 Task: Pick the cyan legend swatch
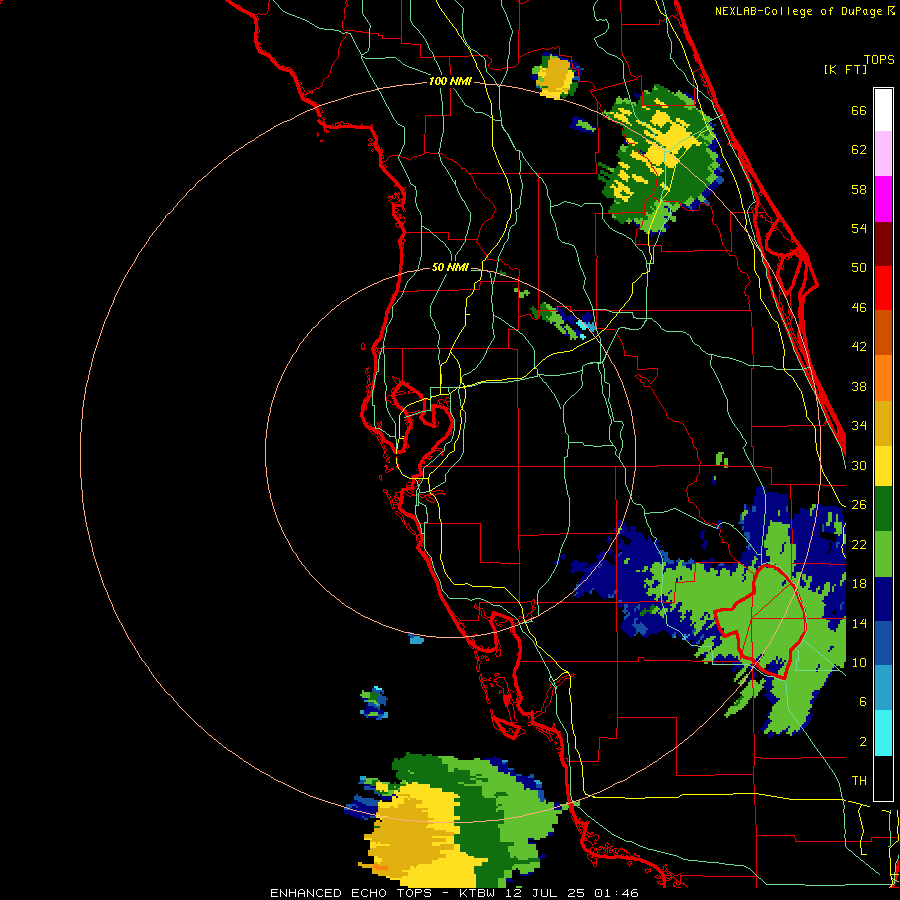pos(883,733)
